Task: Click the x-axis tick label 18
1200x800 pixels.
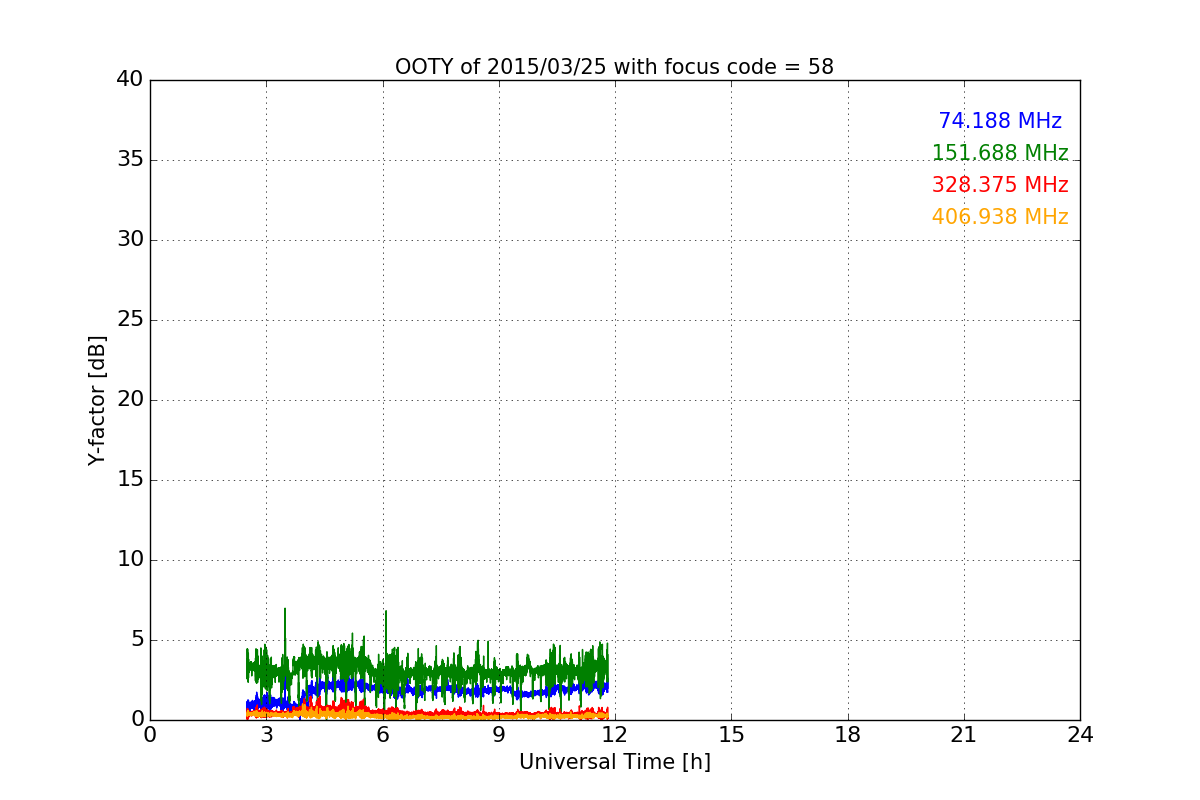Action: point(848,735)
